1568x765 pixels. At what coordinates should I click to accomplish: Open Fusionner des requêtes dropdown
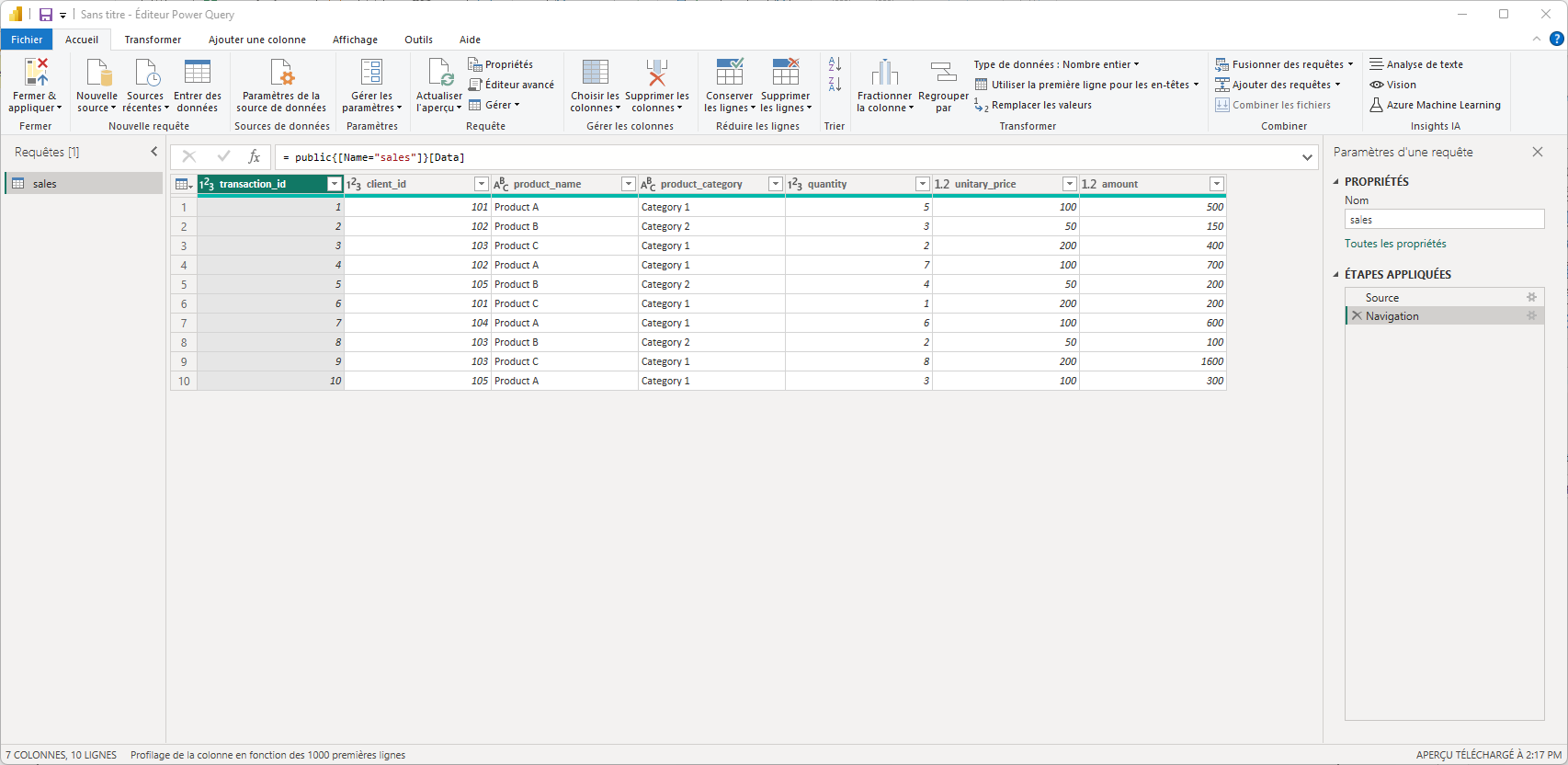[x=1284, y=64]
